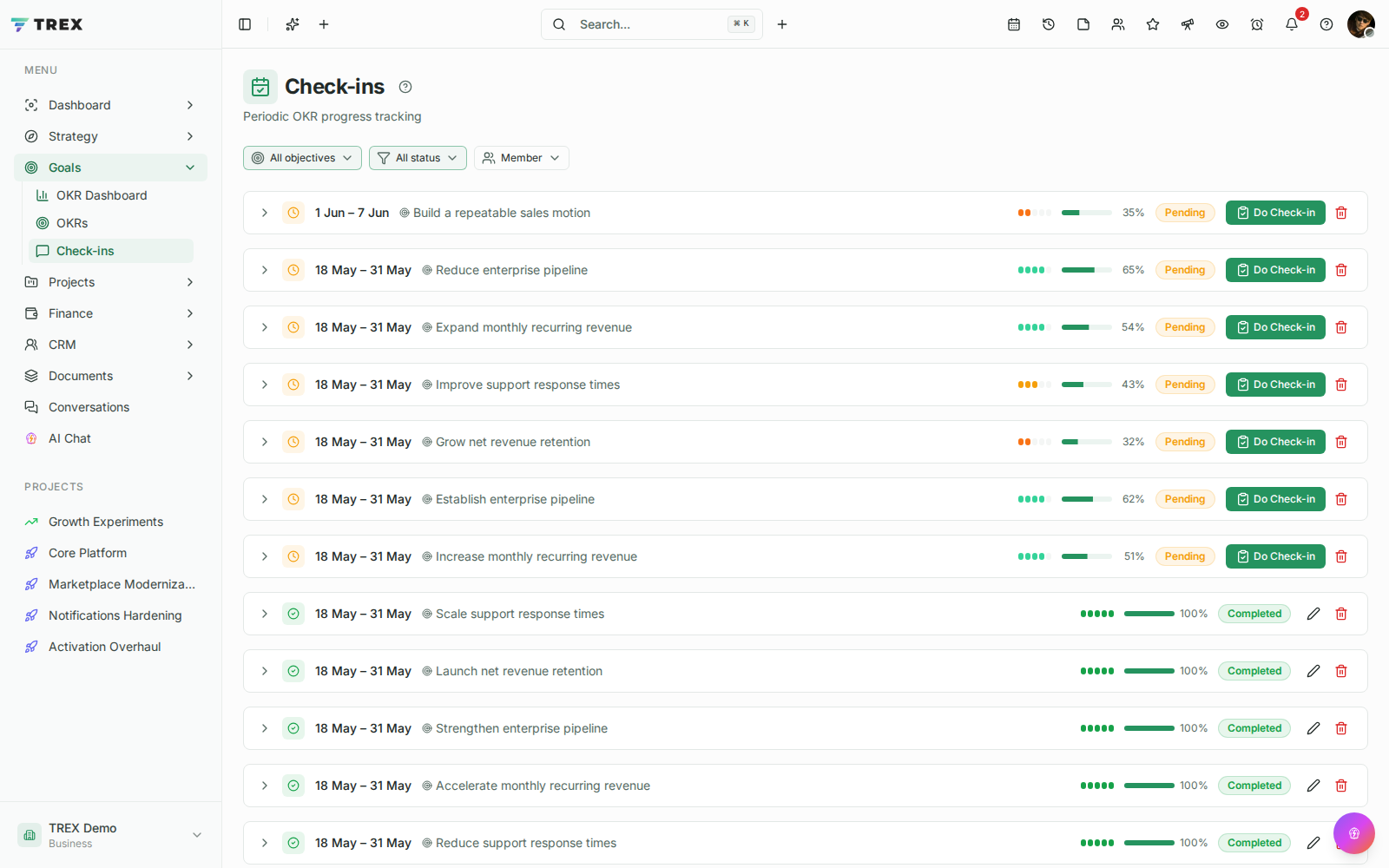Expand the Strengthen enterprise pipeline row

265,728
